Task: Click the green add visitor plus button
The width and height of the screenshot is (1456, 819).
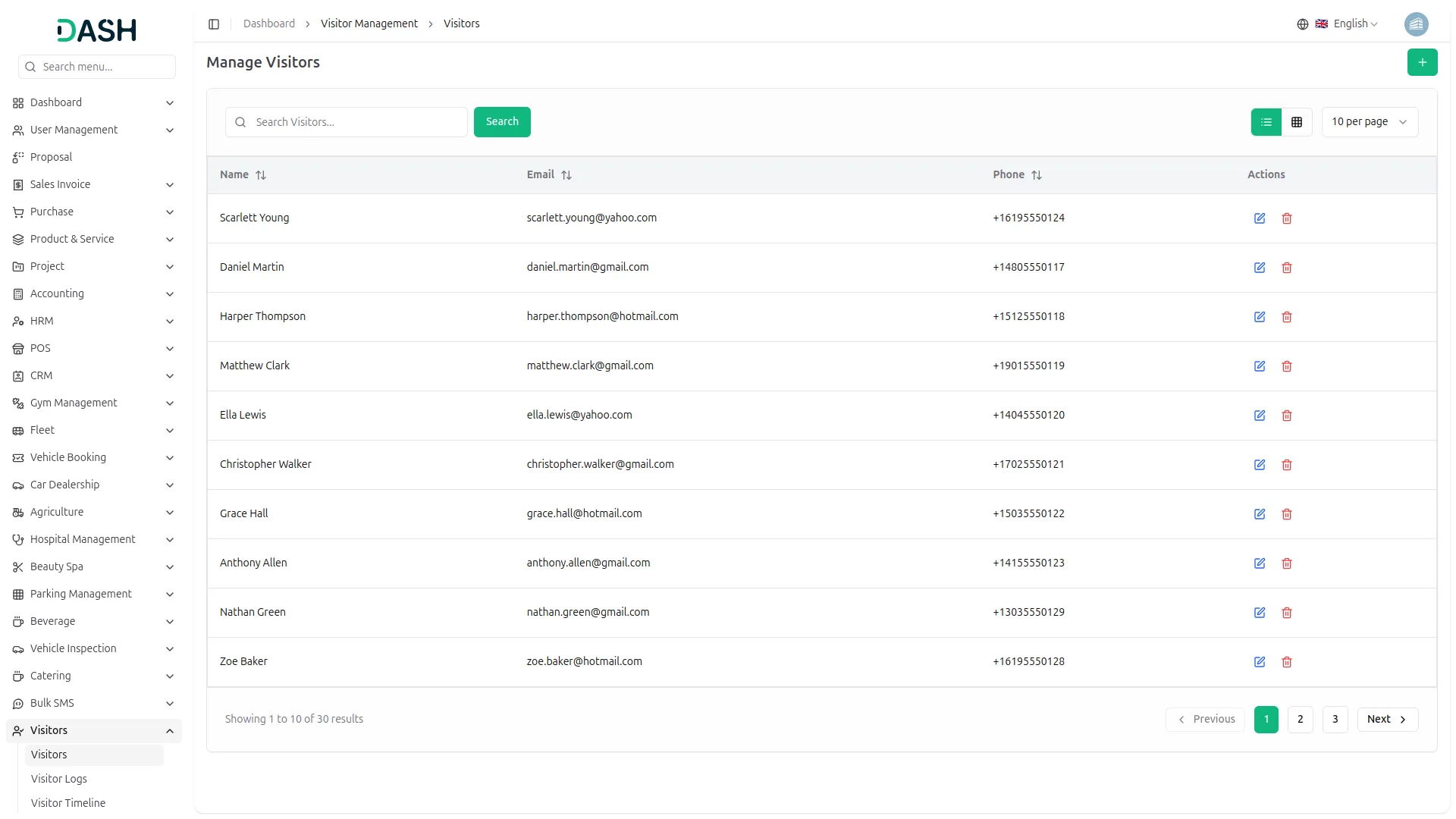Action: point(1422,62)
